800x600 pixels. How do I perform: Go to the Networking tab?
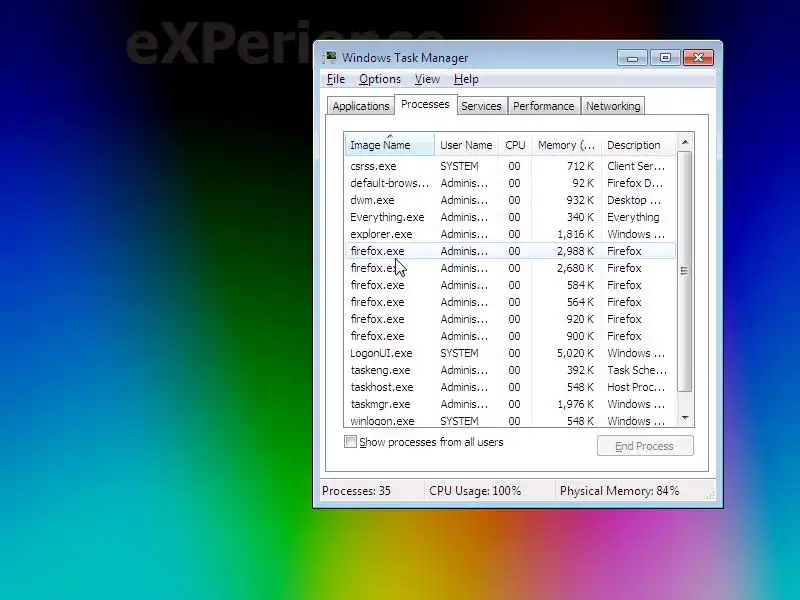coord(613,106)
